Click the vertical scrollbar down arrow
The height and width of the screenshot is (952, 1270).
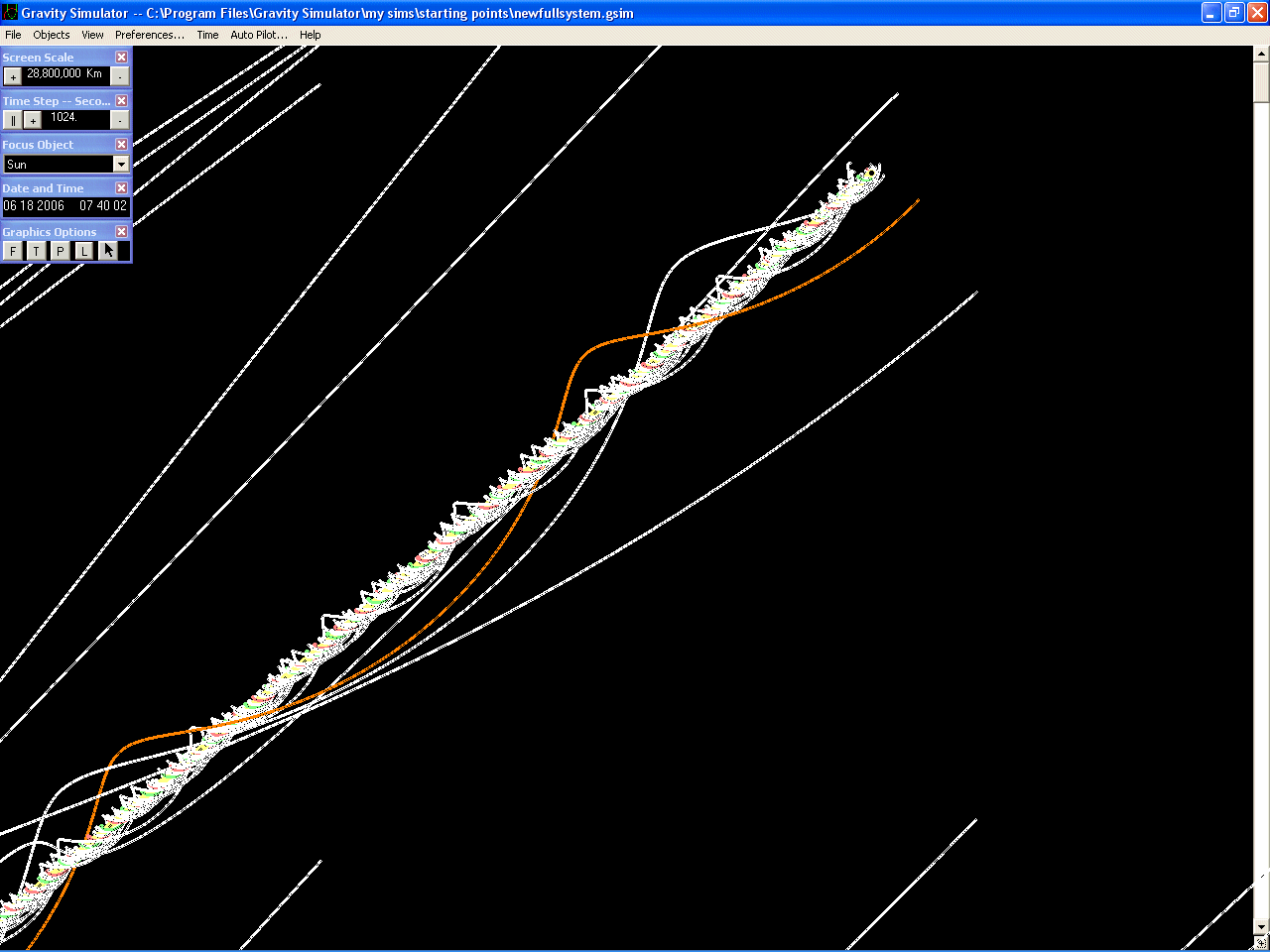1261,927
